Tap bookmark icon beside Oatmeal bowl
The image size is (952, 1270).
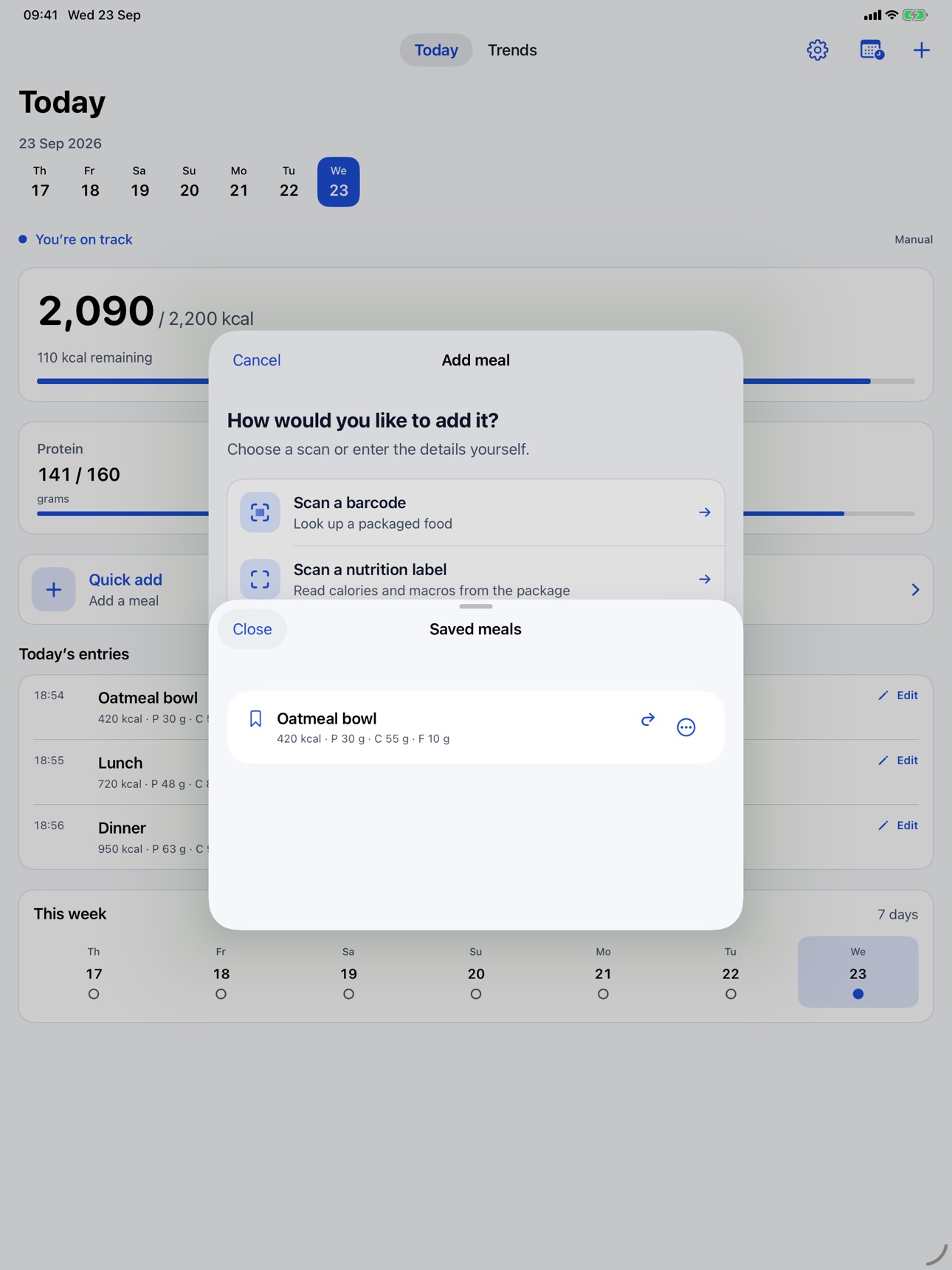click(255, 719)
